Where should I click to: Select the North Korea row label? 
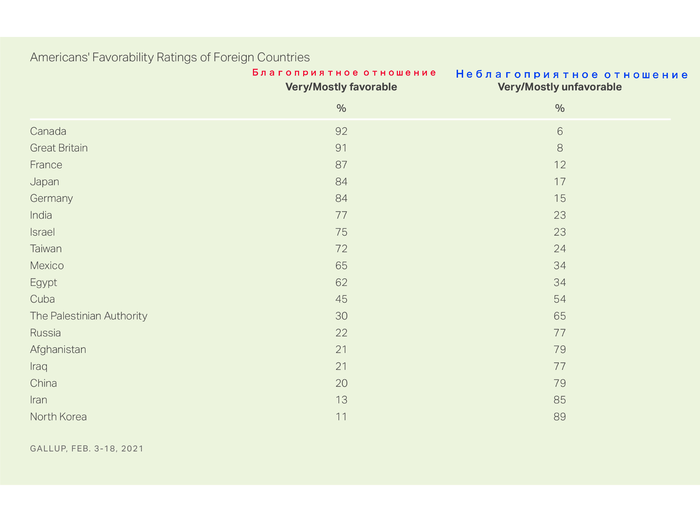point(58,417)
